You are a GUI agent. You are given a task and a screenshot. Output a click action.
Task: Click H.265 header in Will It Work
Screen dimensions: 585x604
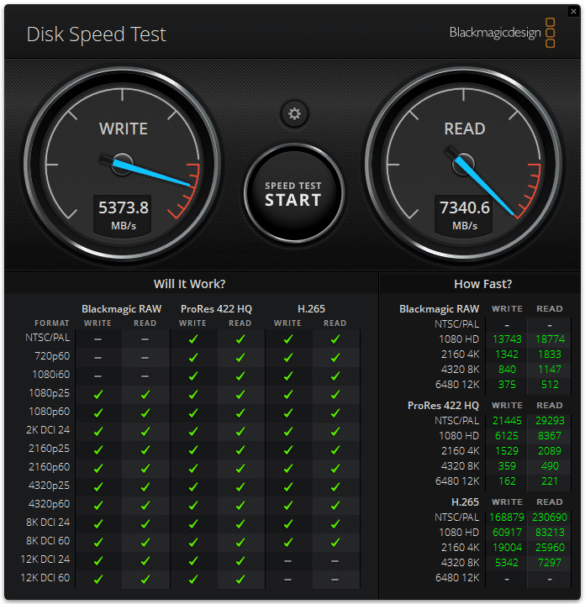click(311, 309)
